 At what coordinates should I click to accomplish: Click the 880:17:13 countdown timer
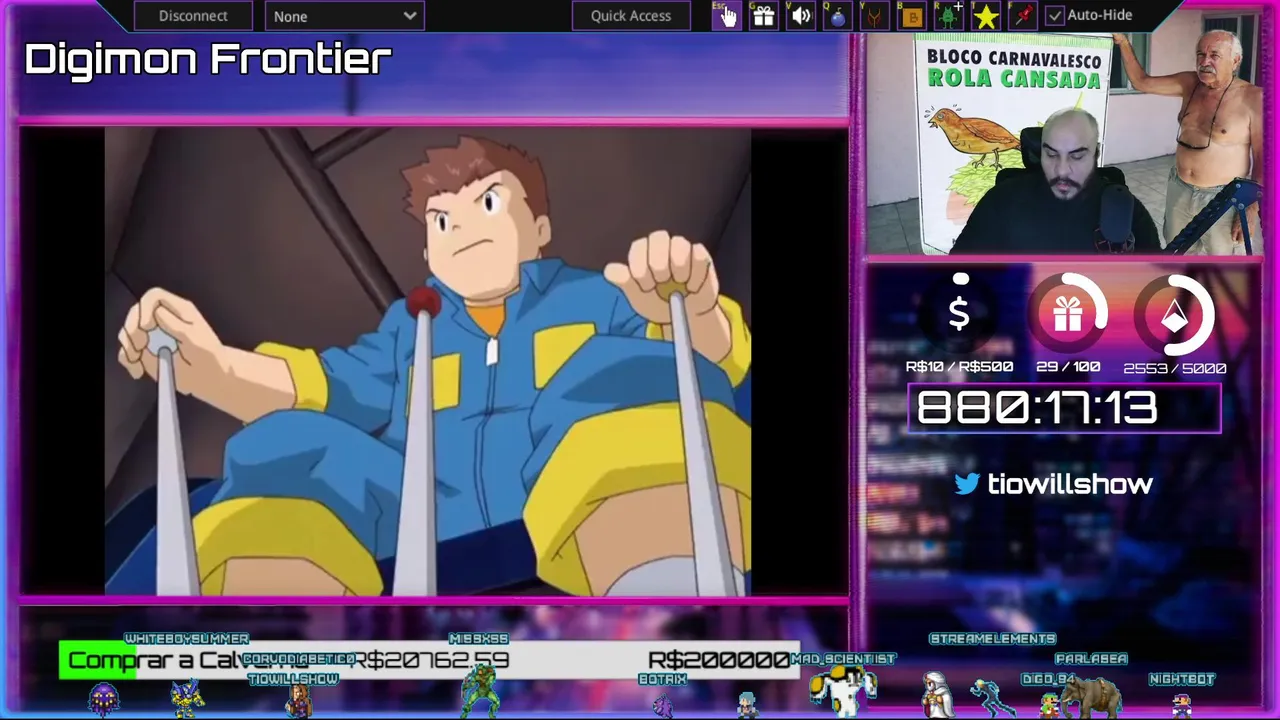(1064, 408)
